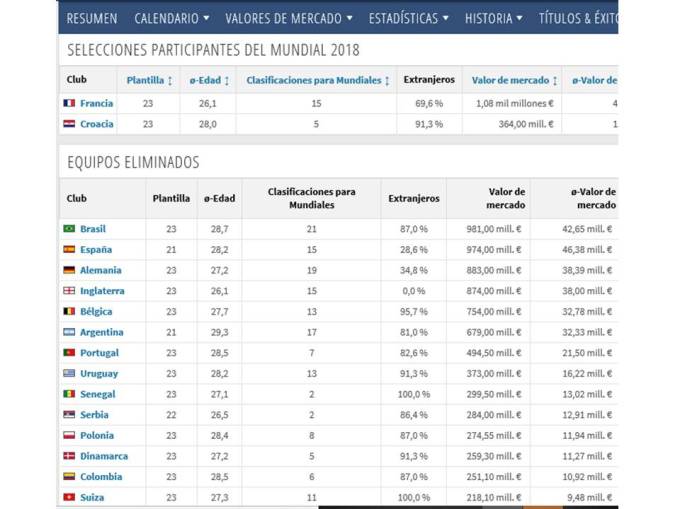The image size is (680, 509).
Task: Expand the Calendario dropdown menu
Action: point(171,18)
